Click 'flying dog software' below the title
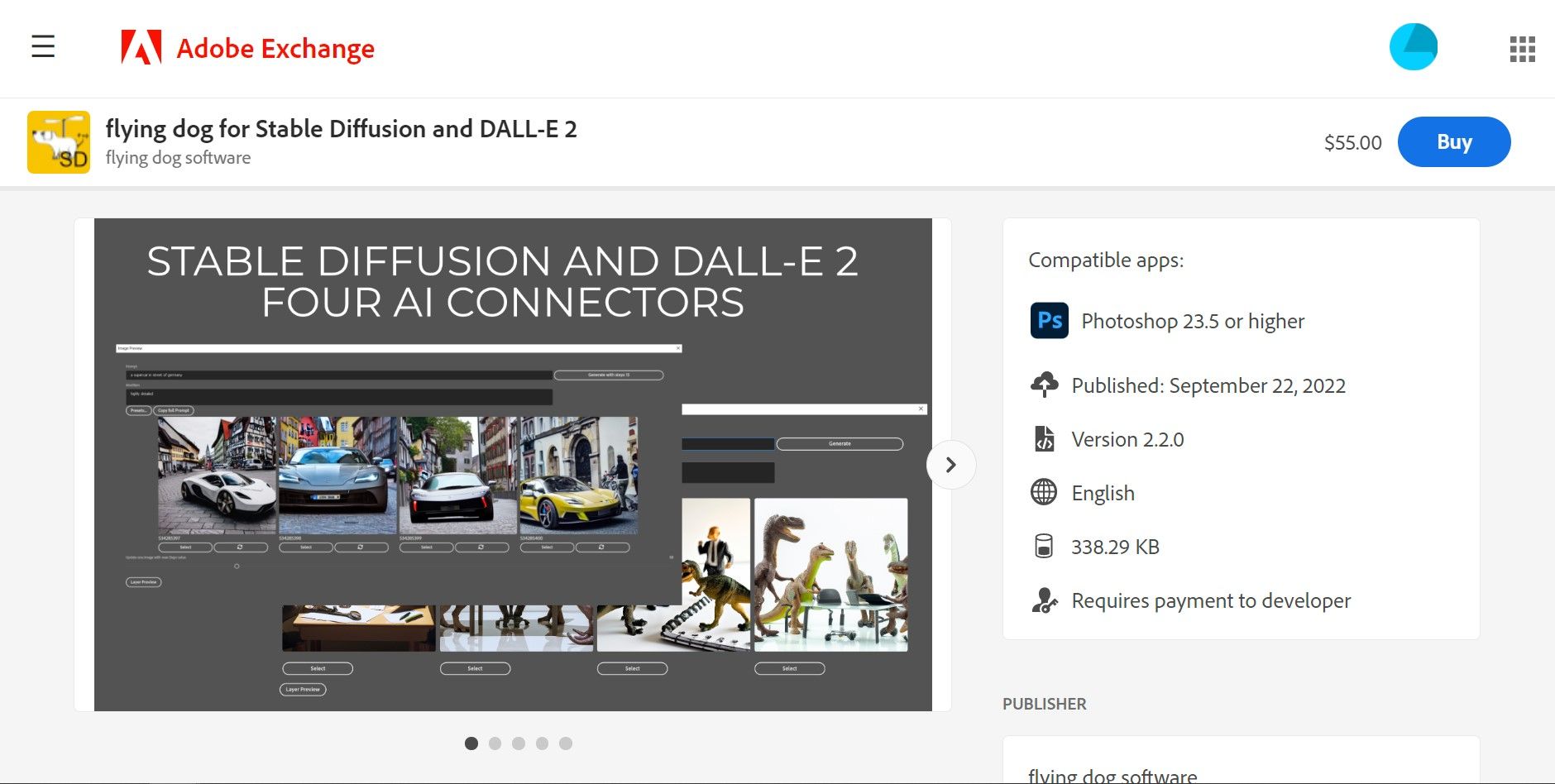Viewport: 1555px width, 784px height. point(178,157)
